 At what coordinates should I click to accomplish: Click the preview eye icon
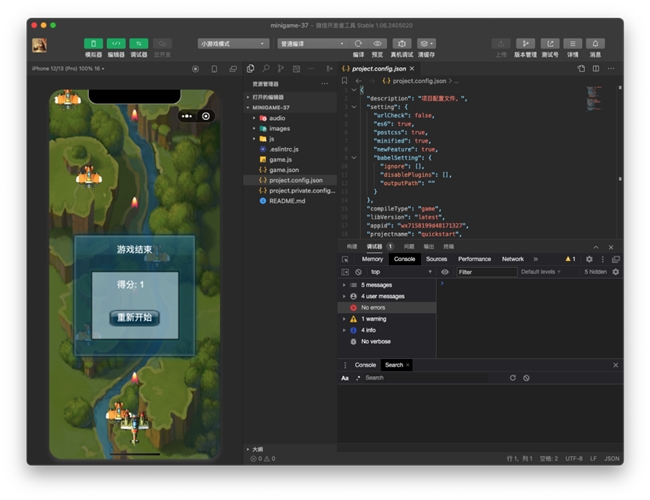pos(377,44)
